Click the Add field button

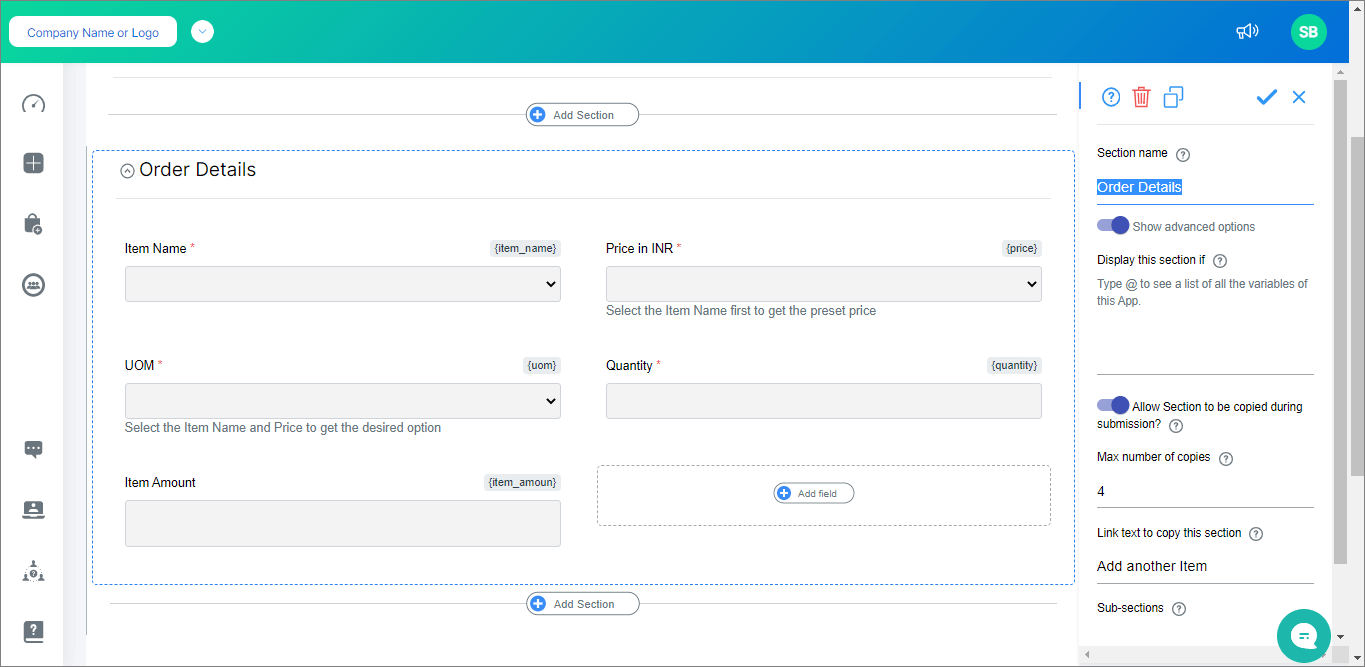pos(813,493)
